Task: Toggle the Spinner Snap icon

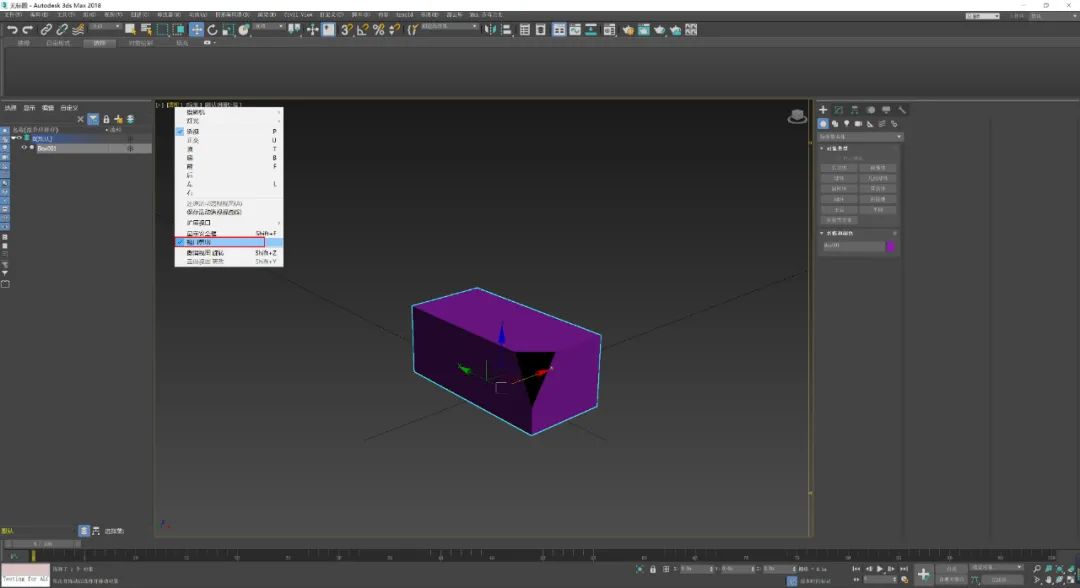Action: (x=395, y=30)
